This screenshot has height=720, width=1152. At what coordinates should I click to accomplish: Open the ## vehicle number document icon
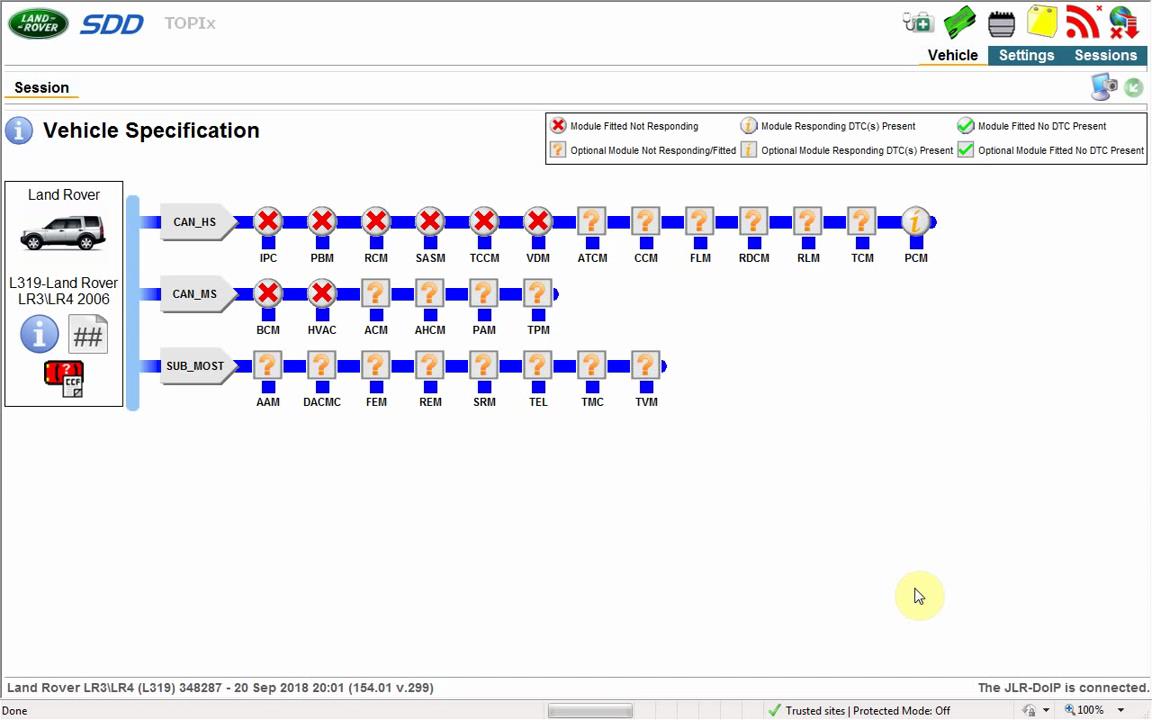(x=88, y=334)
